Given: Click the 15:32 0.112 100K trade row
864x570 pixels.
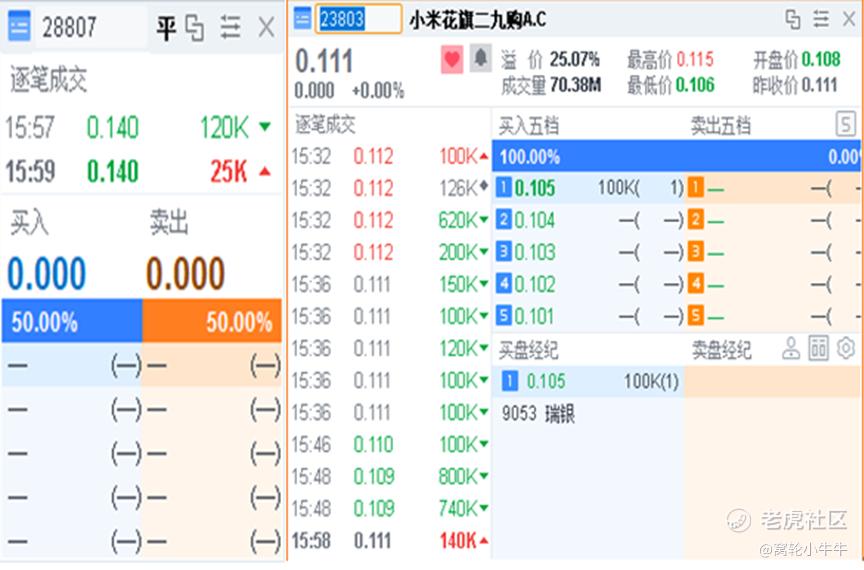Looking at the screenshot, I should (x=390, y=157).
